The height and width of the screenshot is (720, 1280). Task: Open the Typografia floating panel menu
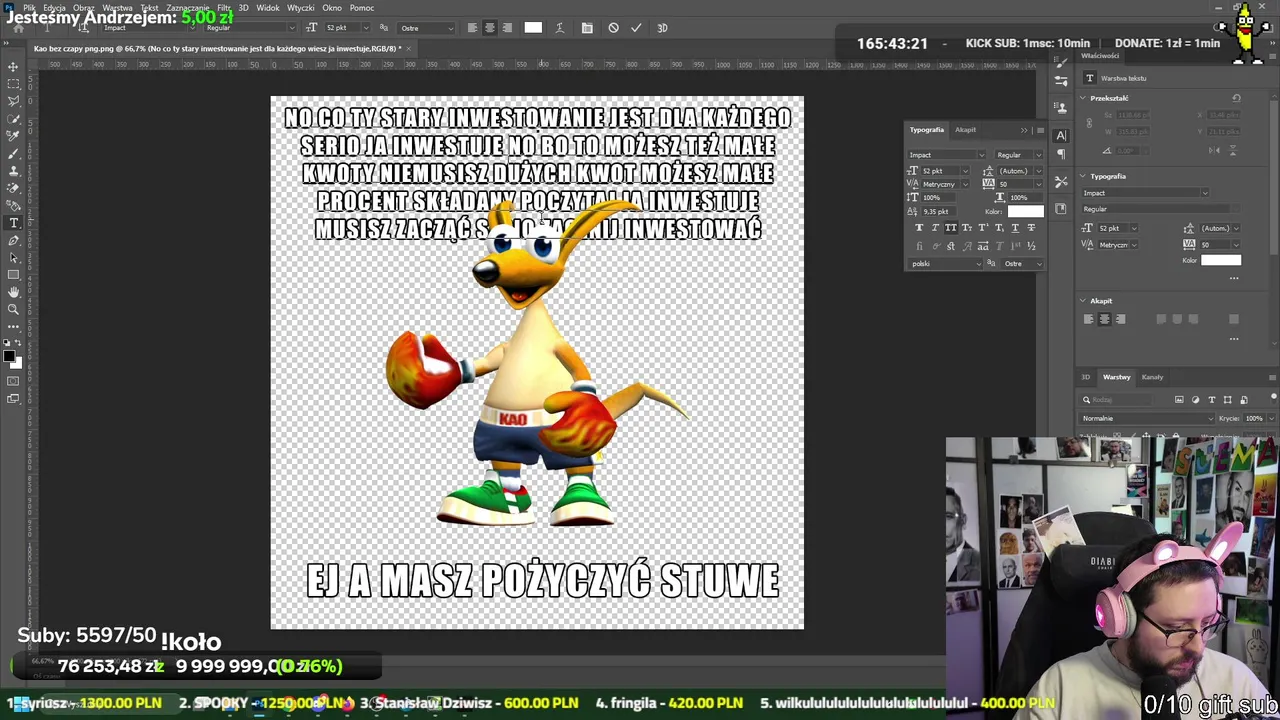(x=1040, y=130)
